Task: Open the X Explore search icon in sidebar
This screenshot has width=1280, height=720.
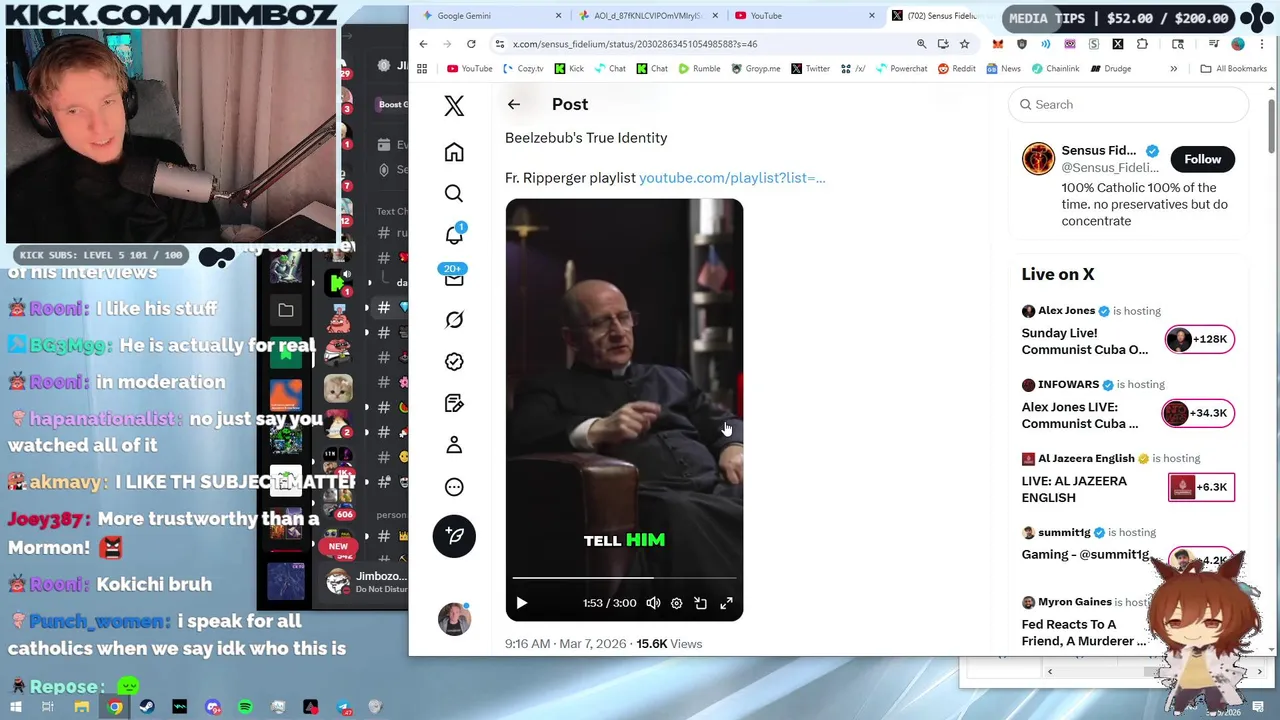Action: pyautogui.click(x=454, y=194)
